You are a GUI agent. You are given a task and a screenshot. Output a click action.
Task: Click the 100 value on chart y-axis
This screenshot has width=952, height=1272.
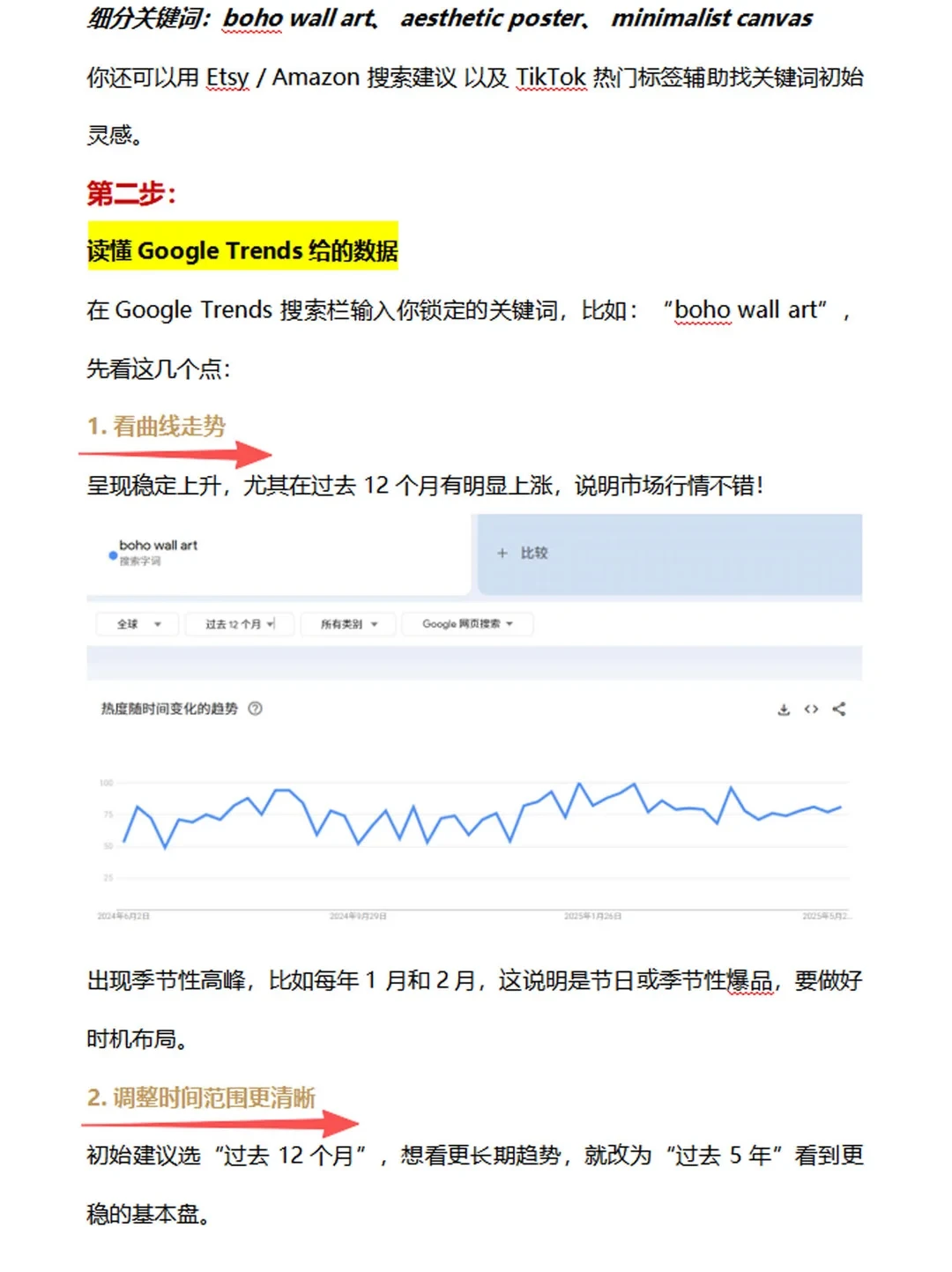pos(107,783)
